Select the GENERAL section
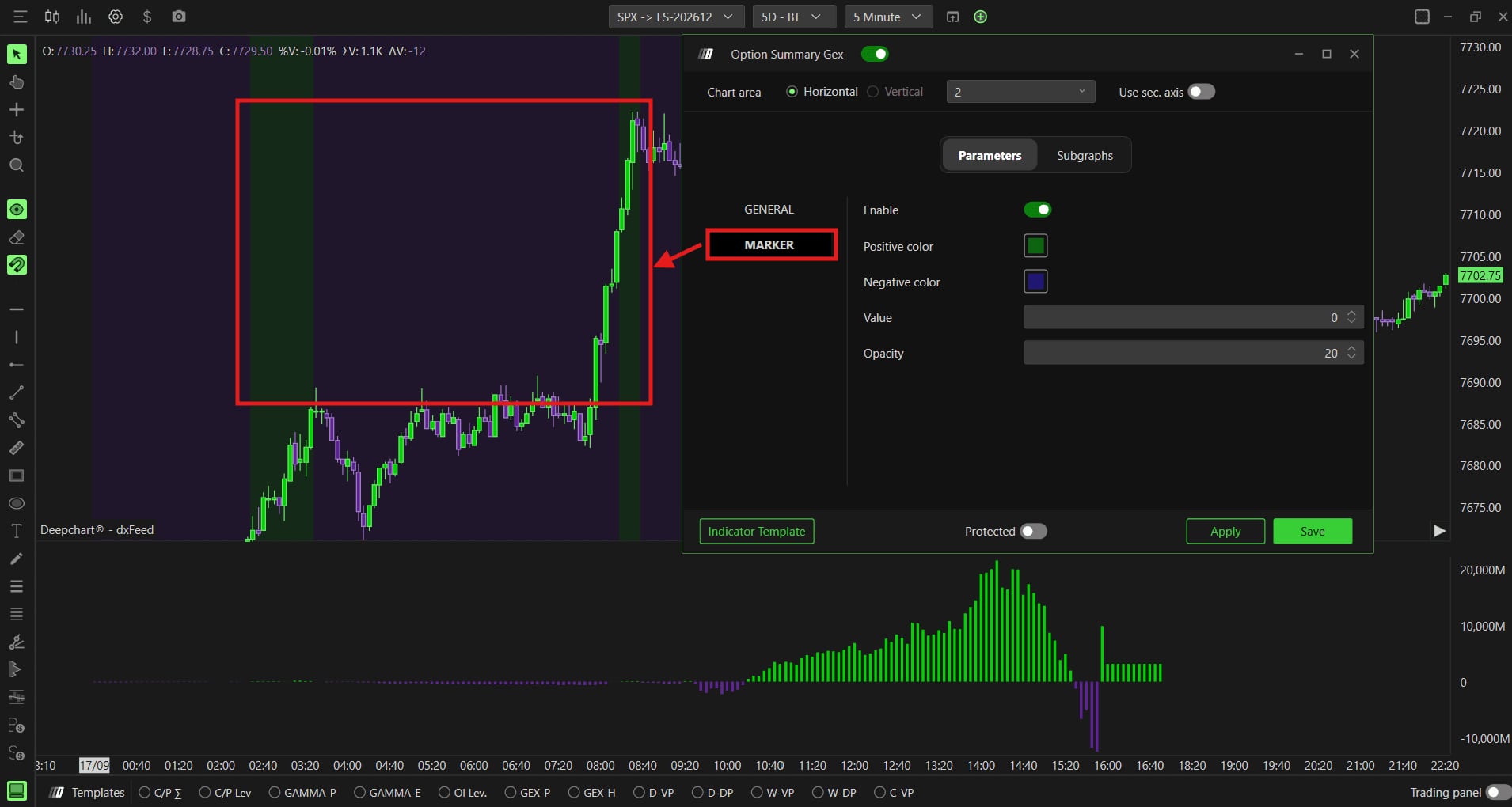Screen dimensions: 1512x807 tap(769, 210)
